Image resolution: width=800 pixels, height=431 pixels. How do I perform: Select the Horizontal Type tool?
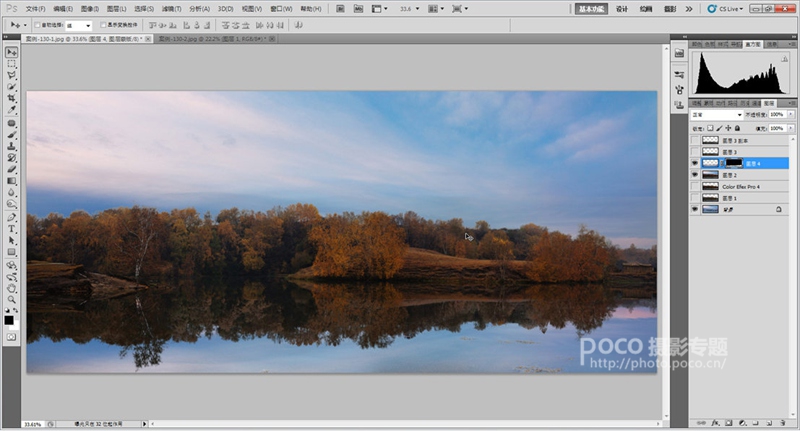click(x=11, y=229)
